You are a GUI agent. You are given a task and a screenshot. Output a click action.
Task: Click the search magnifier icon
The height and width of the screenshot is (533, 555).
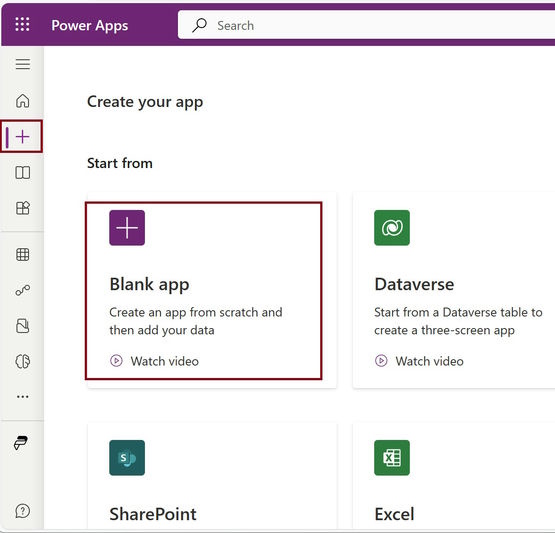(200, 25)
